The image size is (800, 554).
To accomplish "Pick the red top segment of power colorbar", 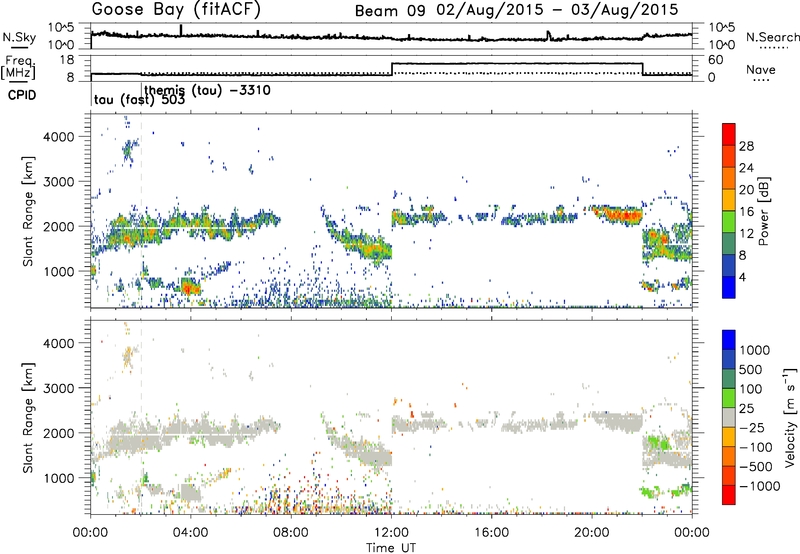I will click(729, 134).
